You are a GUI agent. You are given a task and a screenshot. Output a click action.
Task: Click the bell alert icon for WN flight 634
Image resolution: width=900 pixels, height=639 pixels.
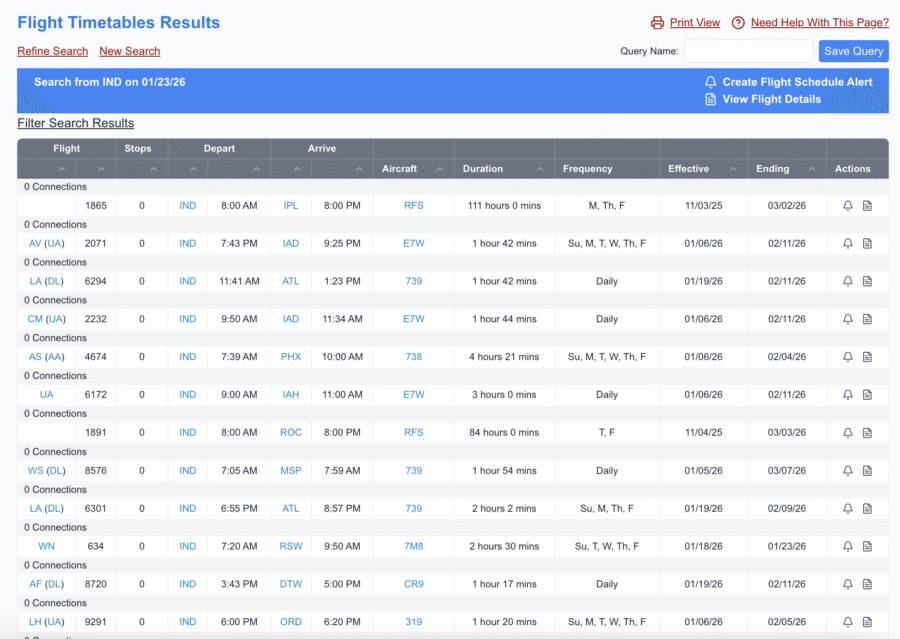[846, 546]
